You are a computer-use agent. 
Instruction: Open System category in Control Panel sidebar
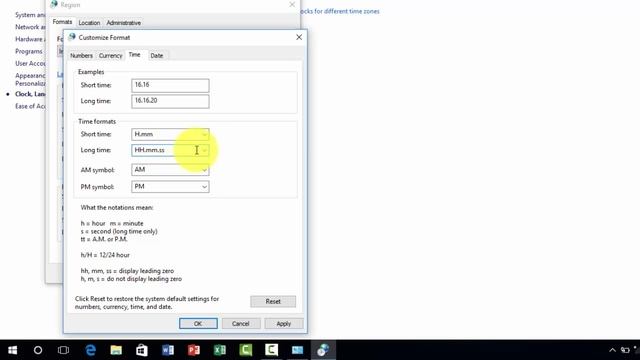coord(30,15)
